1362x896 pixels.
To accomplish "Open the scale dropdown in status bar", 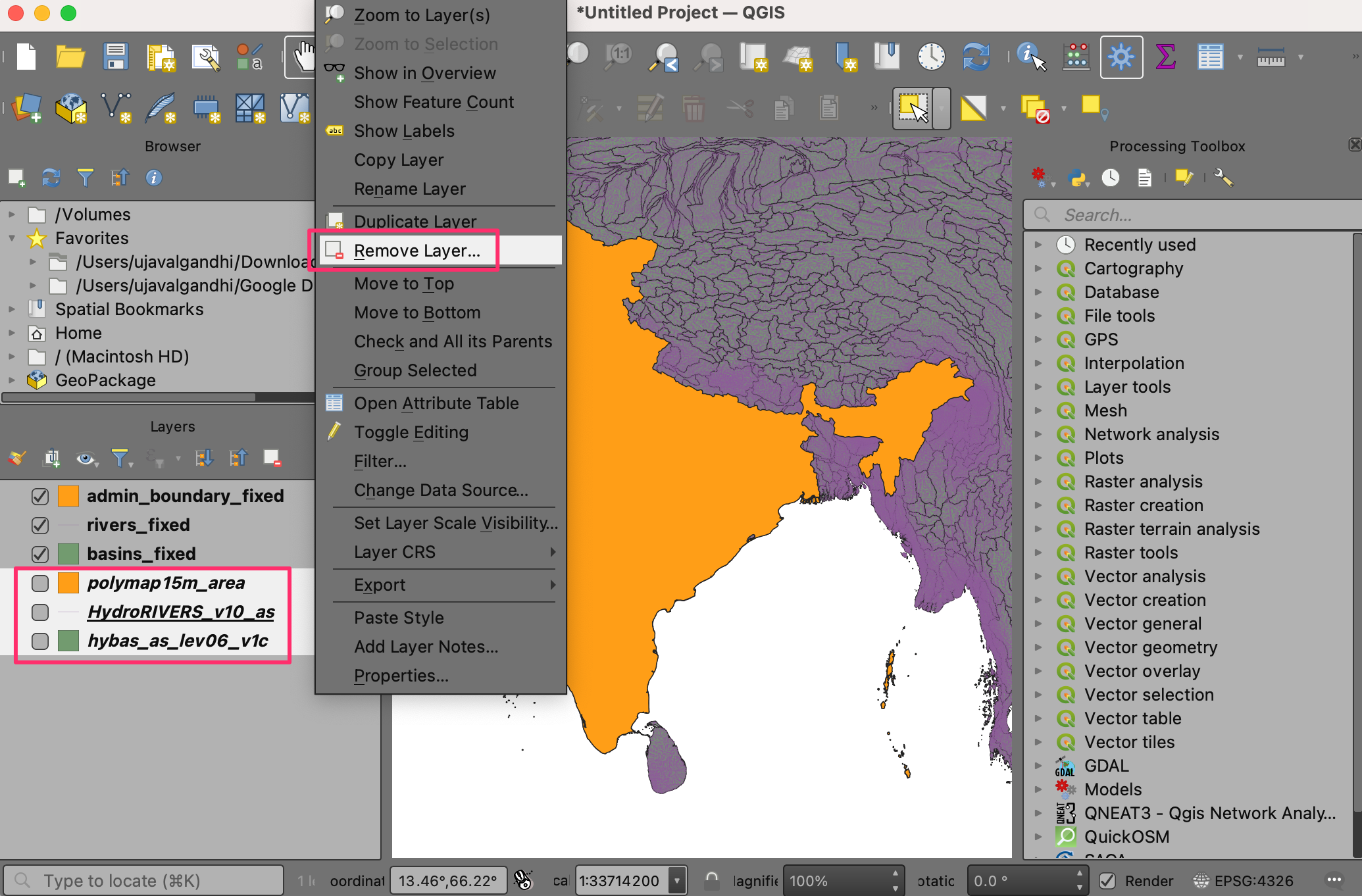I will (x=676, y=880).
